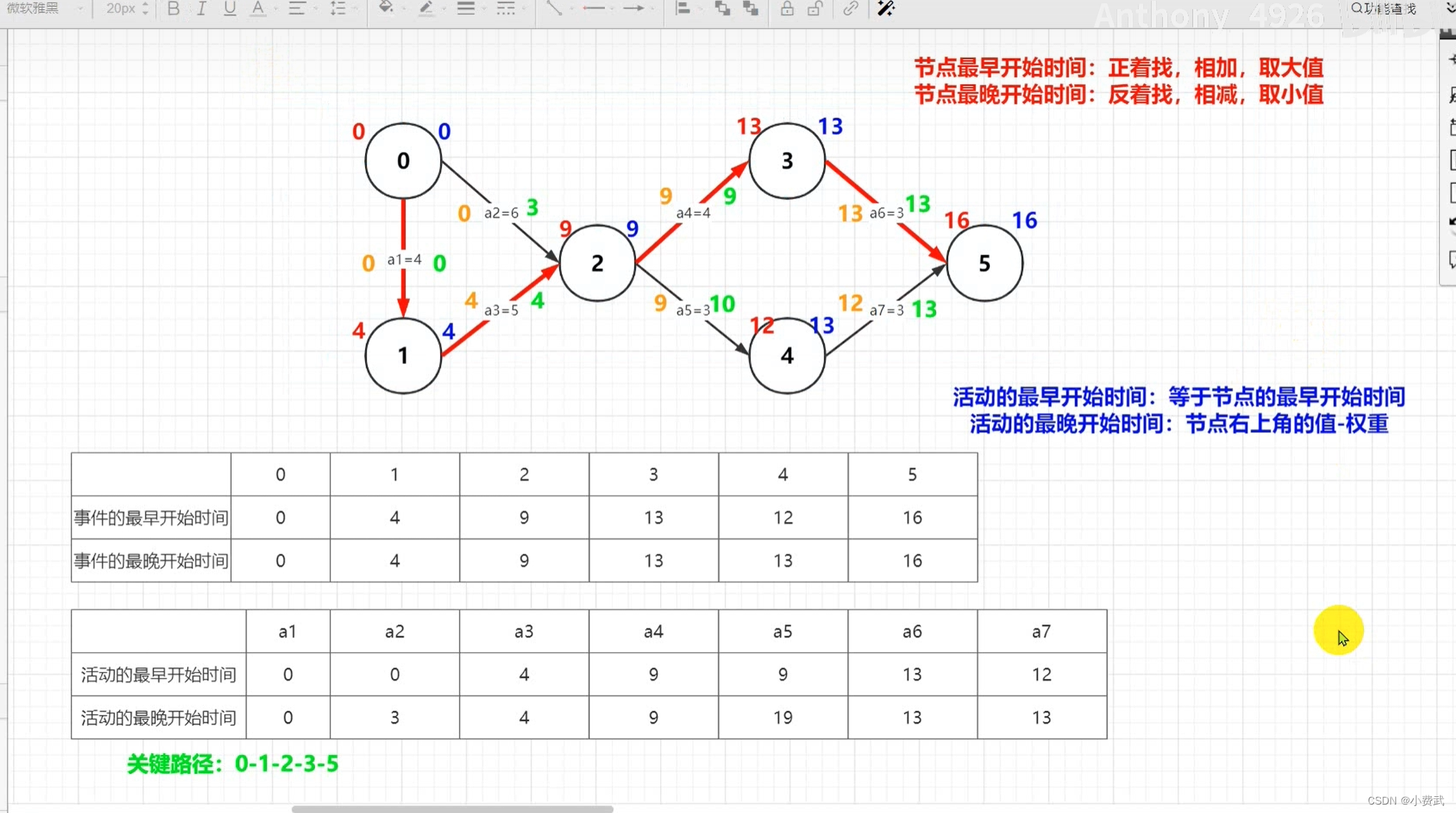Open the font color tool
The height and width of the screenshot is (813, 1456).
tap(258, 8)
